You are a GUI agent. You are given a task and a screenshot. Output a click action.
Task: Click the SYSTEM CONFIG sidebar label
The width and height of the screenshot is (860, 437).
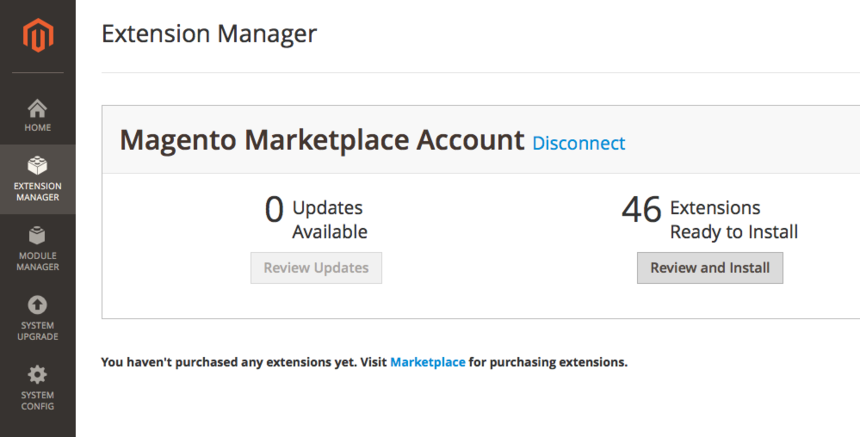37,401
